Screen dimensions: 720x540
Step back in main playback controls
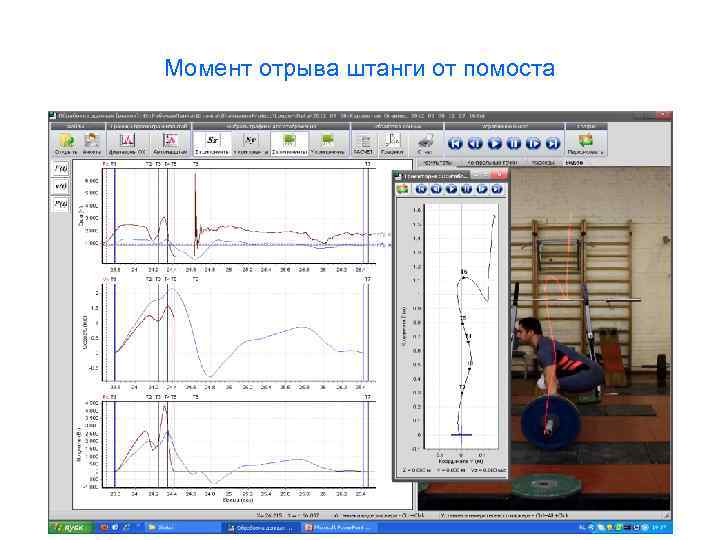point(475,144)
